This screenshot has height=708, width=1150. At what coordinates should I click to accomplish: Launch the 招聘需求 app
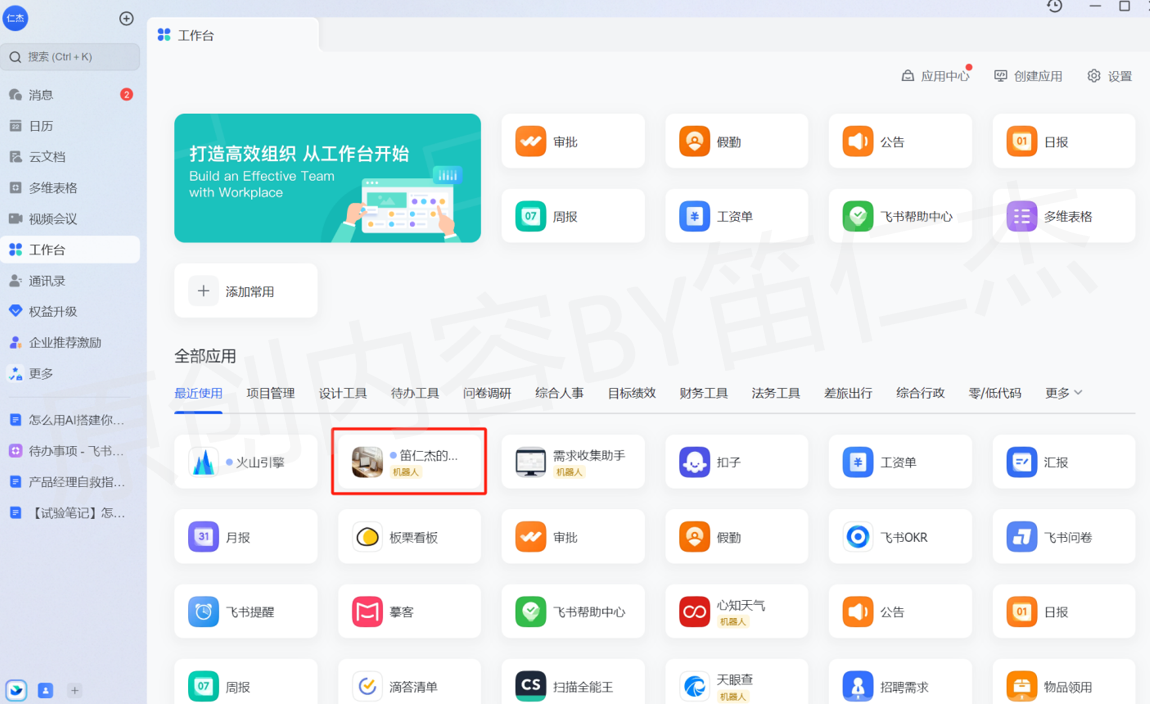(900, 684)
